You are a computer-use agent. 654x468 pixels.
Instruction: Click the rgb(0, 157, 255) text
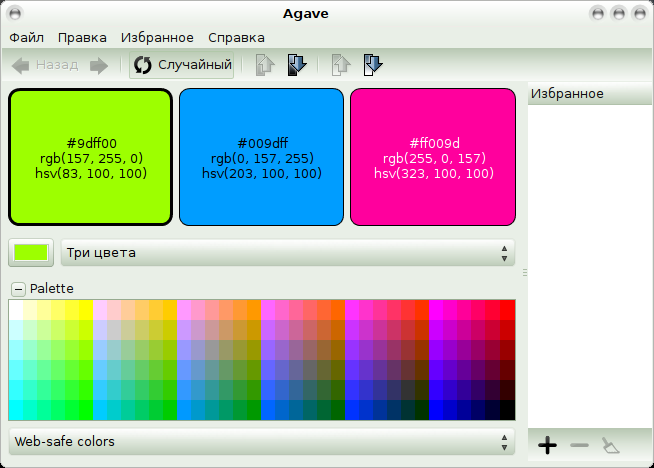(x=262, y=158)
